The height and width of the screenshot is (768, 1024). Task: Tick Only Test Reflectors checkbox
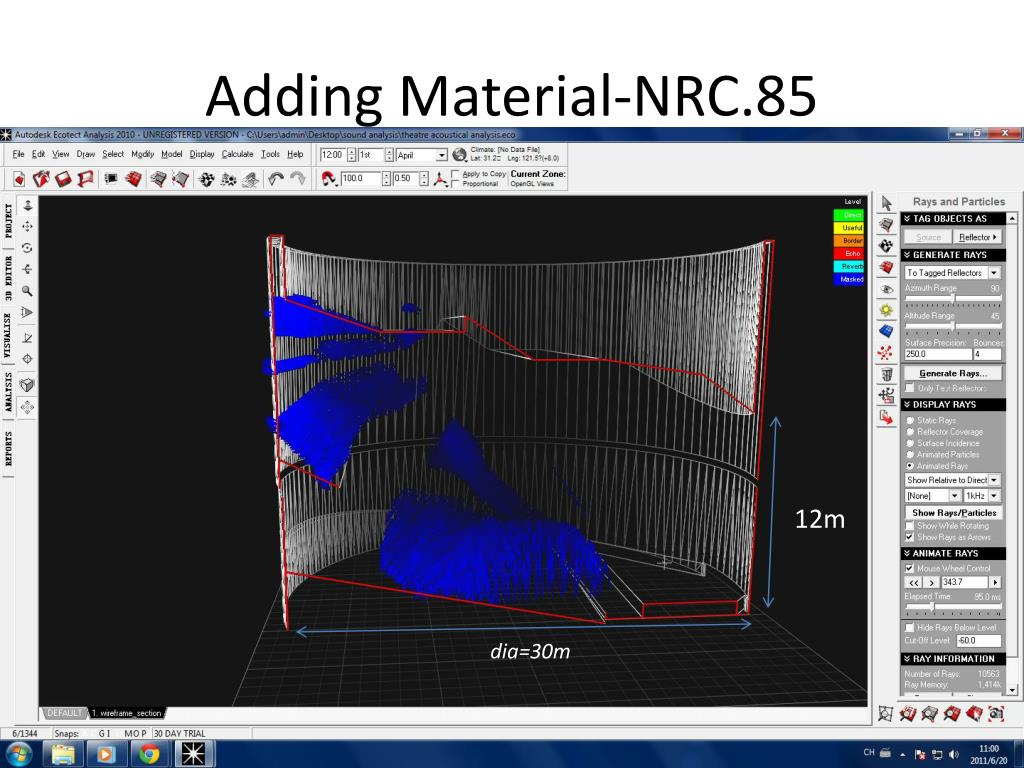click(910, 388)
